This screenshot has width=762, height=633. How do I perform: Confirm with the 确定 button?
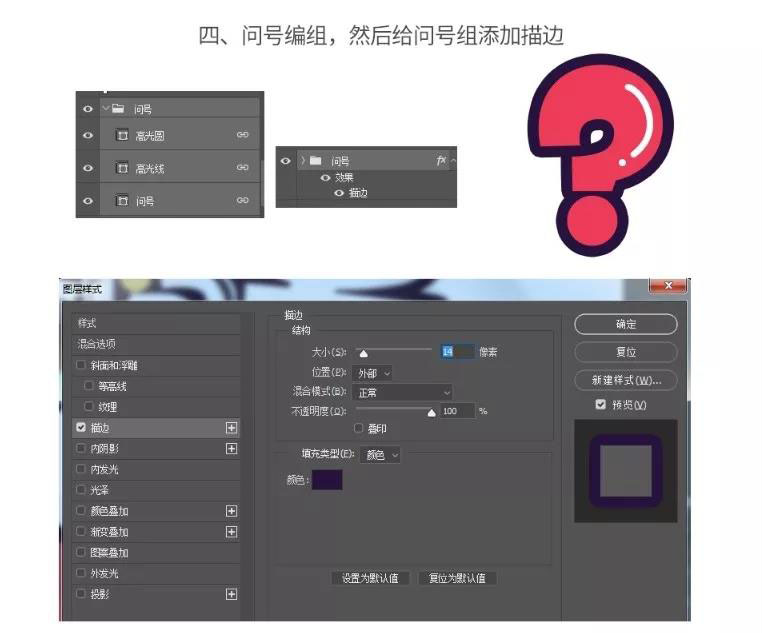click(x=626, y=324)
